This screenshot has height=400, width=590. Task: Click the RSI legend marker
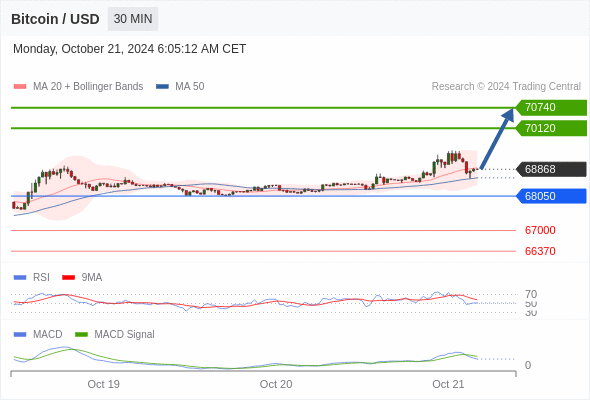coord(20,278)
